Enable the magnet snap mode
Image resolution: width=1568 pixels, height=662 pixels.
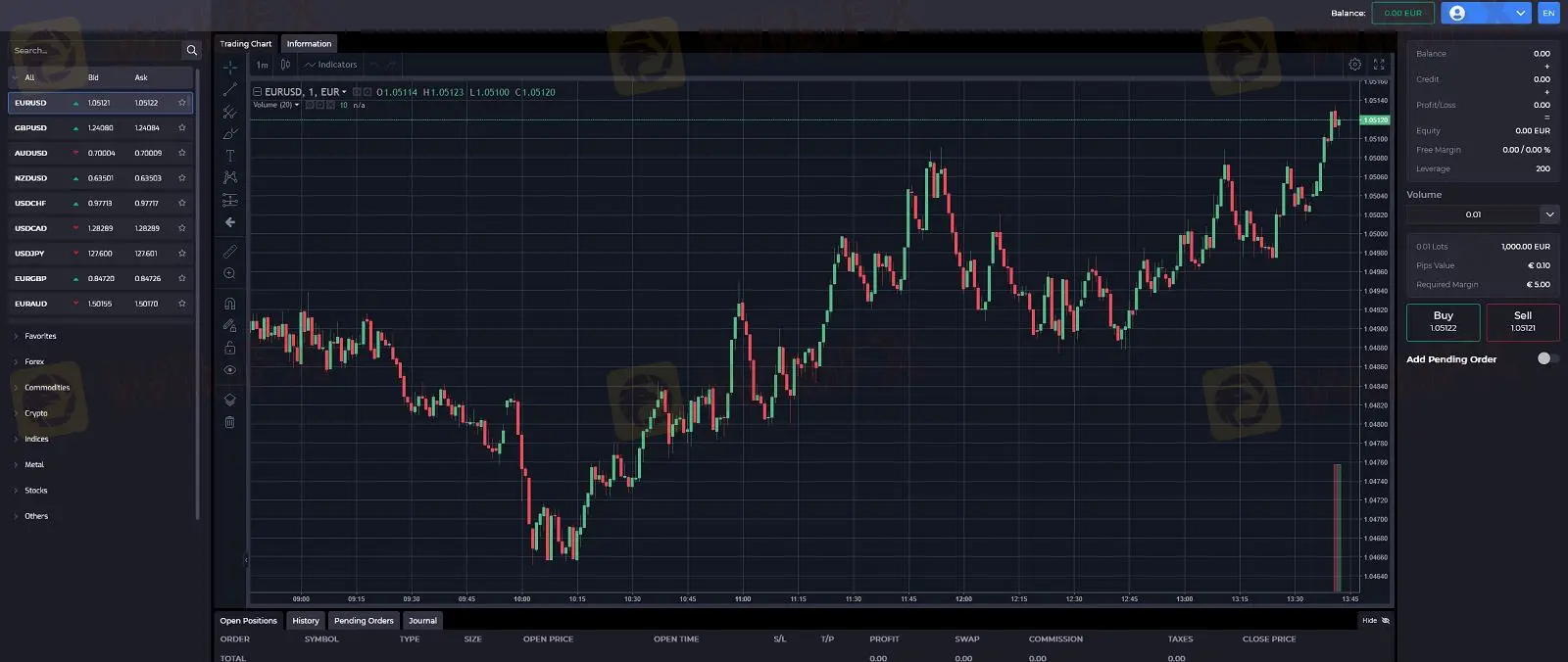230,304
